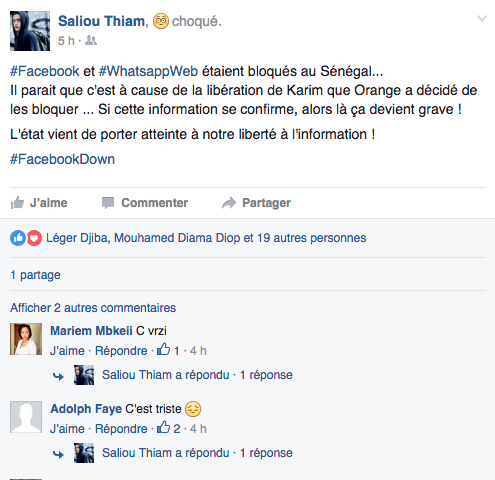Screen dimensions: 495x480
Task: Open the #FacebookDown hashtag
Action: pos(62,159)
